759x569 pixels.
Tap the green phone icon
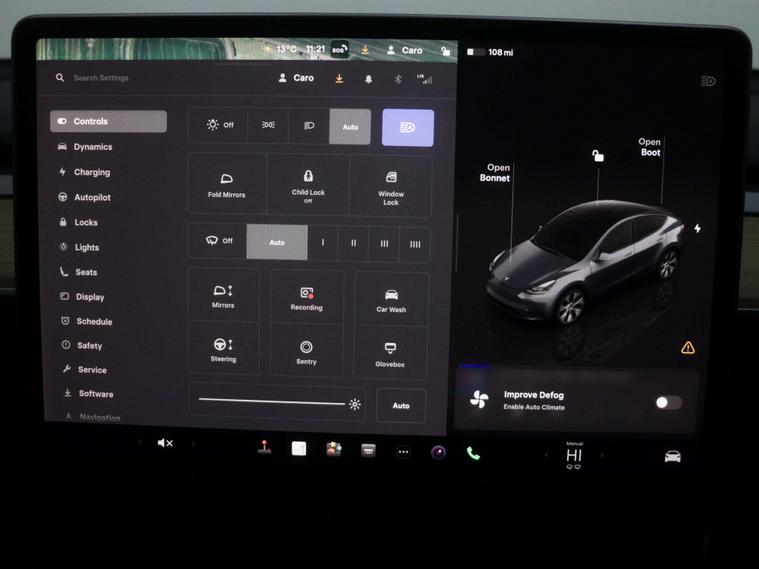(x=473, y=453)
